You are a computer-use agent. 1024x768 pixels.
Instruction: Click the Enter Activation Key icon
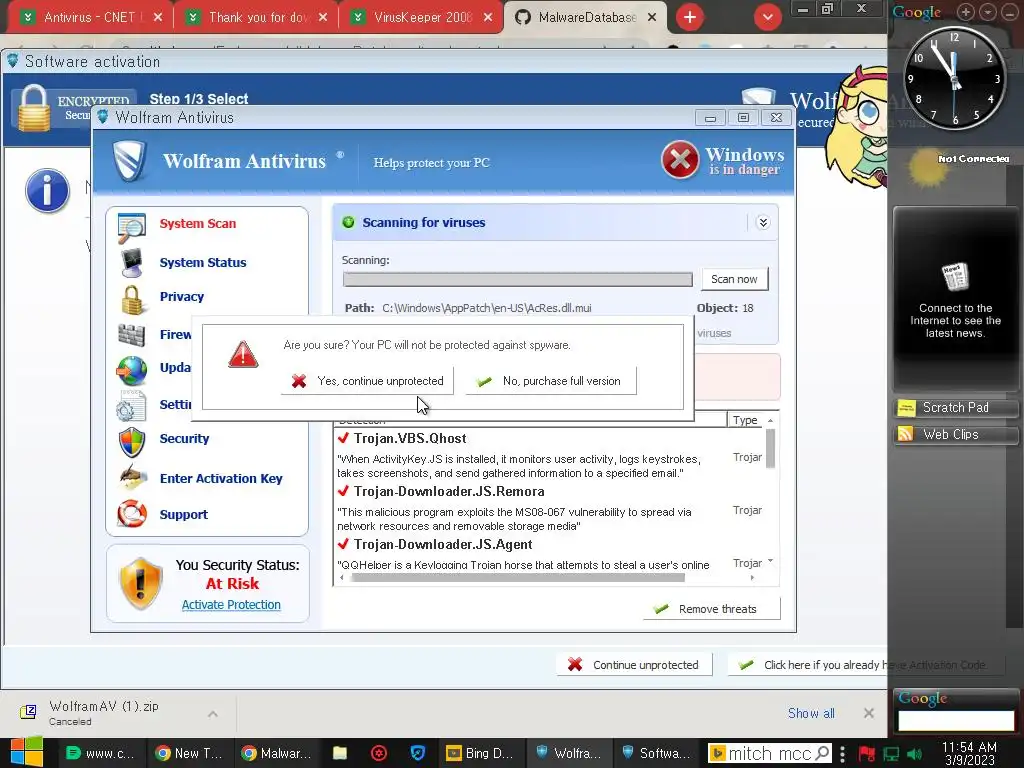point(133,477)
